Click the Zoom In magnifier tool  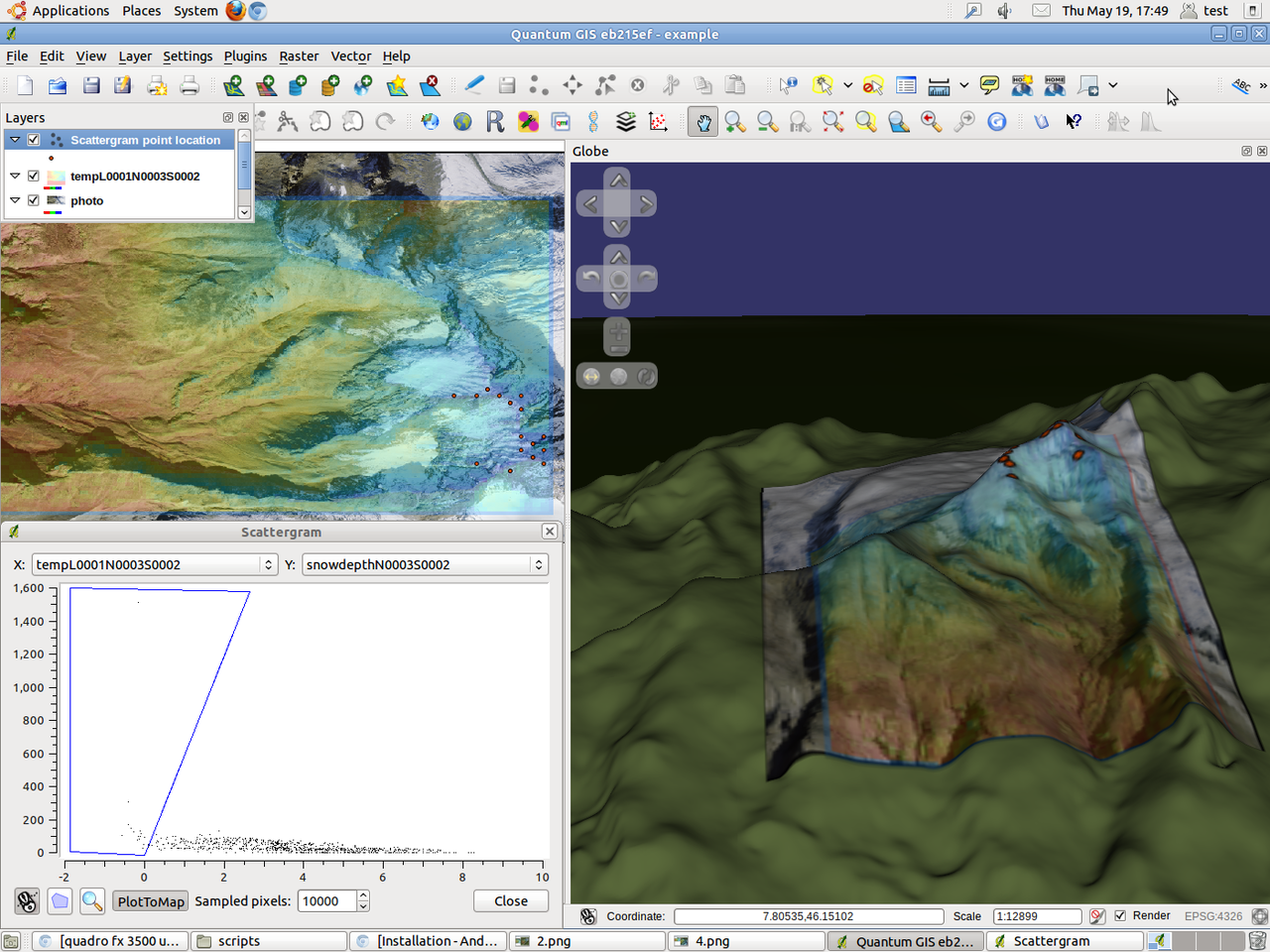735,122
